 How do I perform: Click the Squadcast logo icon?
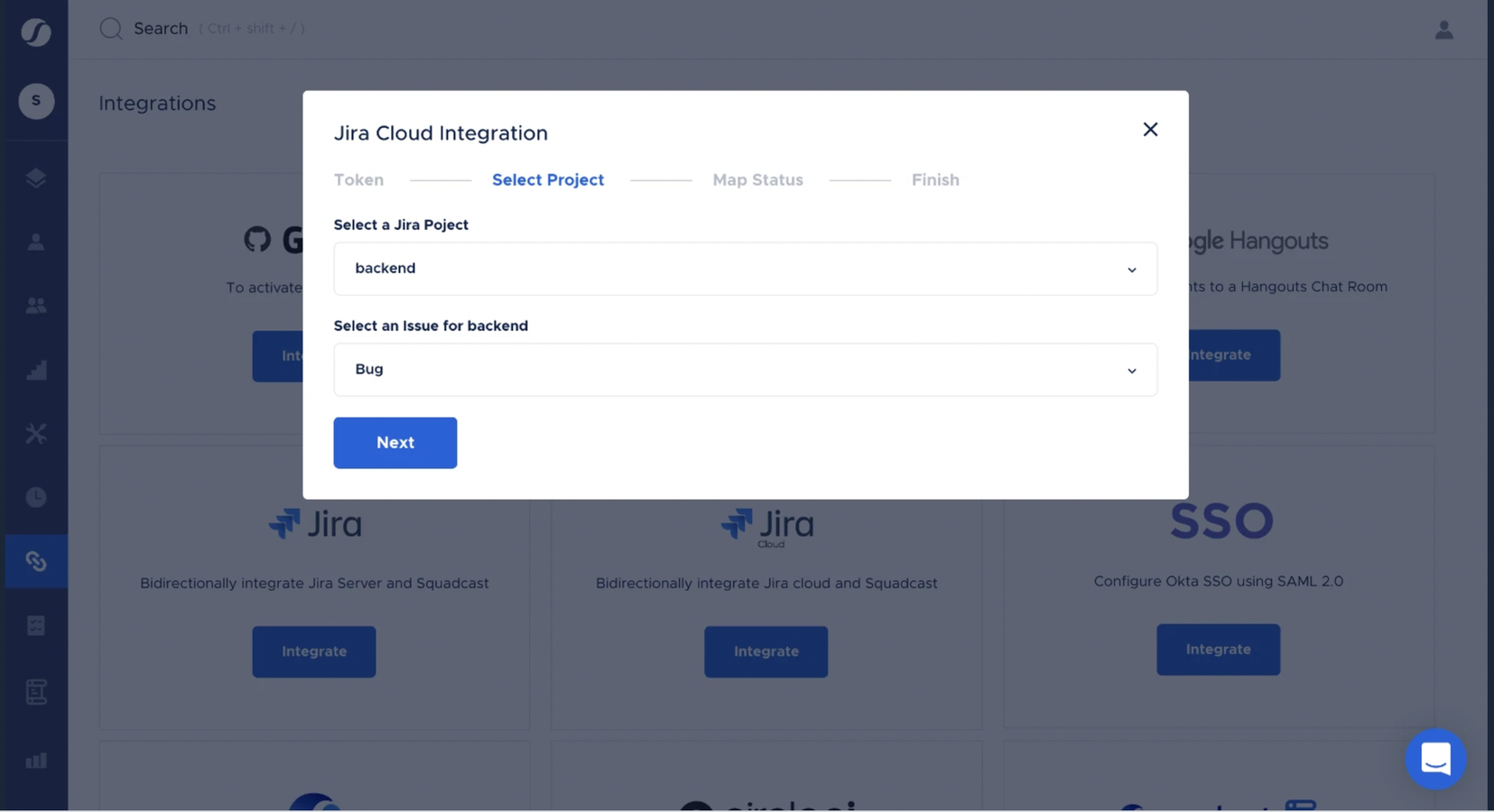click(36, 32)
